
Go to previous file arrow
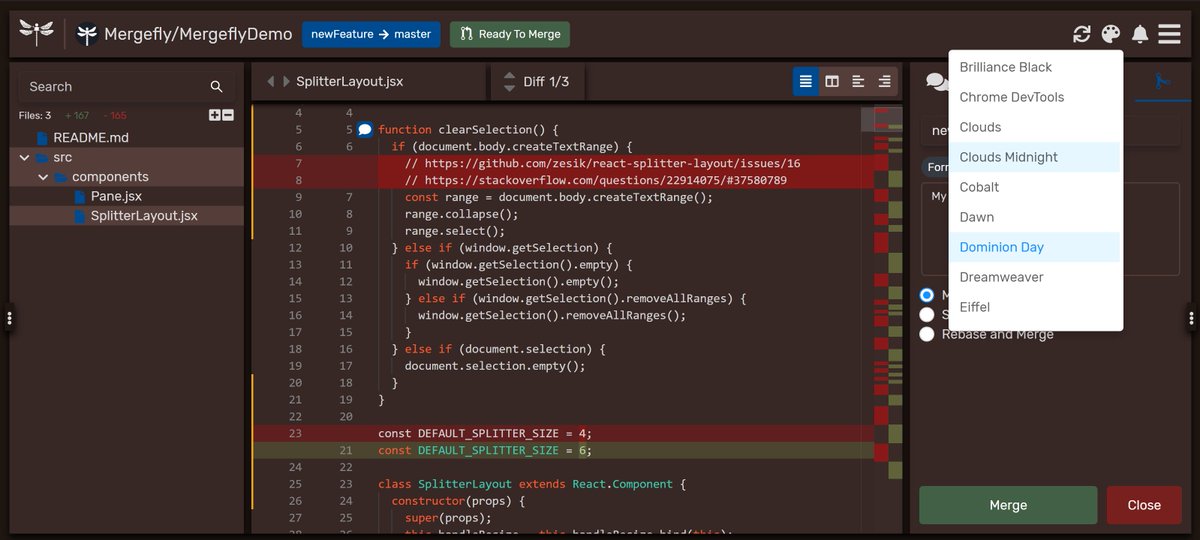pos(270,81)
